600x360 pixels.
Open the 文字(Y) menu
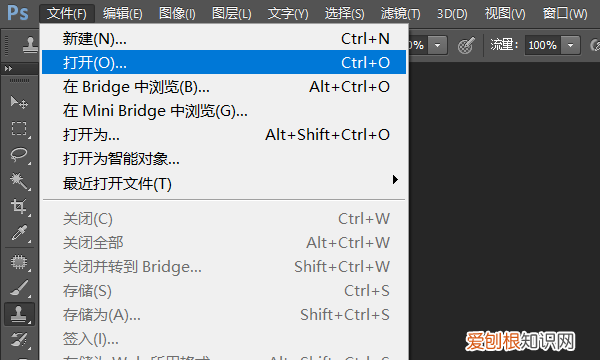coord(288,14)
